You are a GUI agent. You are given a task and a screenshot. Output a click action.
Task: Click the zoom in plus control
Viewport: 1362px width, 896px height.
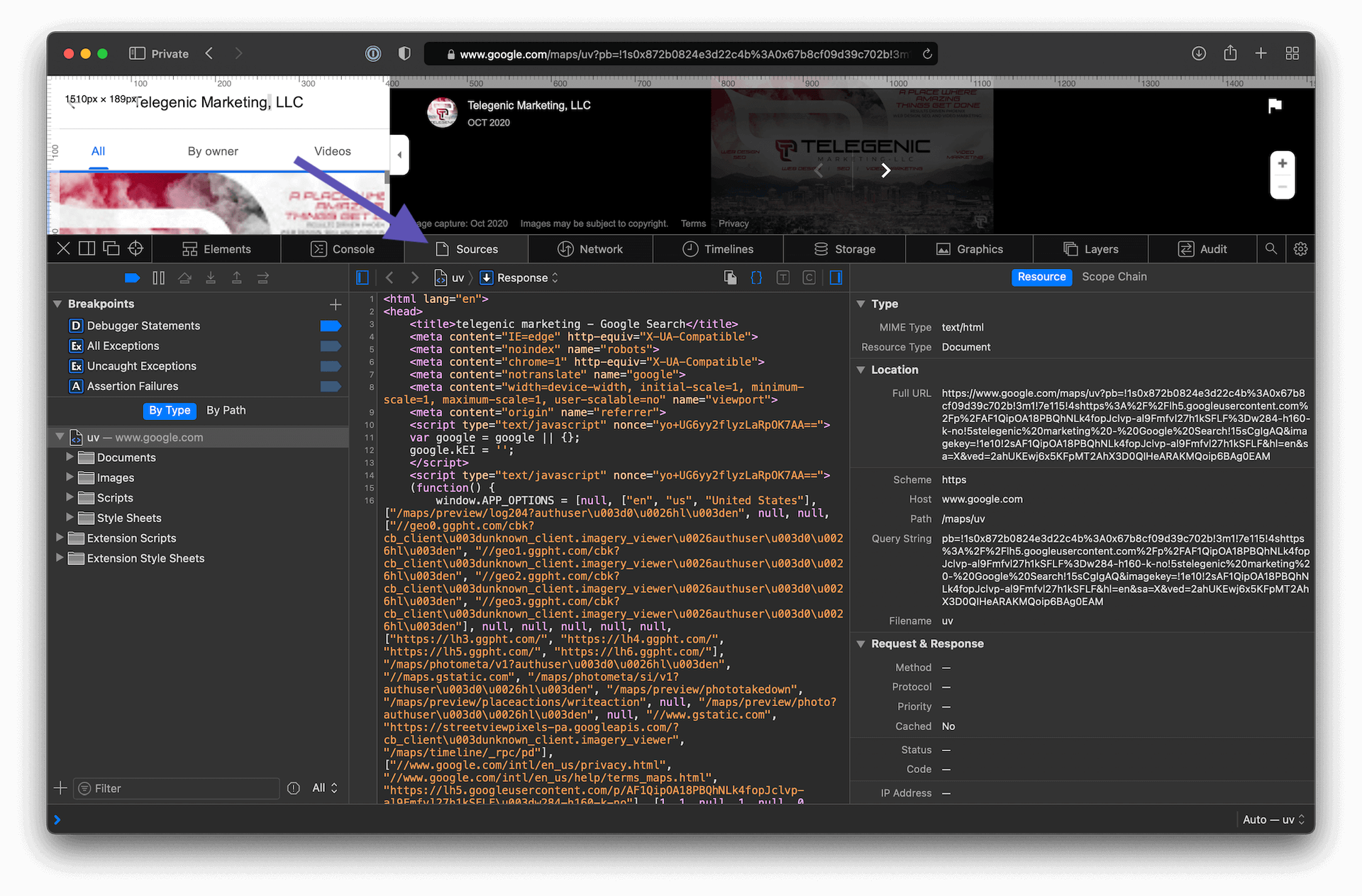(1282, 164)
